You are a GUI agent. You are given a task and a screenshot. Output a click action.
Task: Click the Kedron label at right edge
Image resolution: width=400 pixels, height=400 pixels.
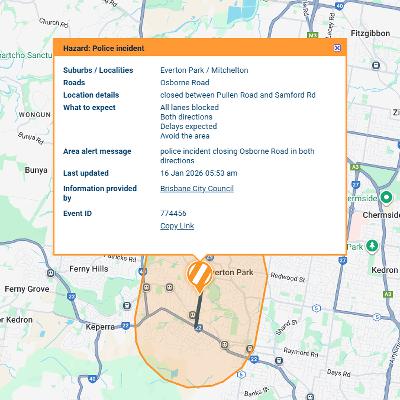385,270
